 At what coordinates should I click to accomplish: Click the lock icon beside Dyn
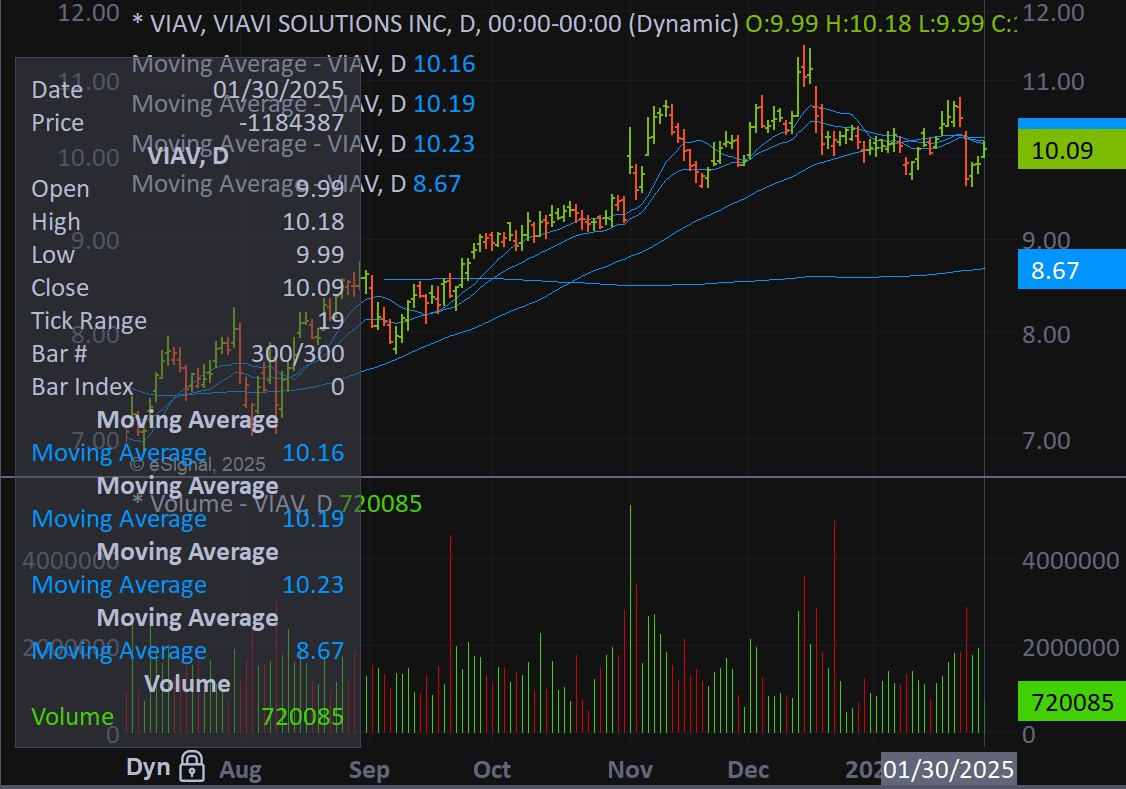(192, 766)
